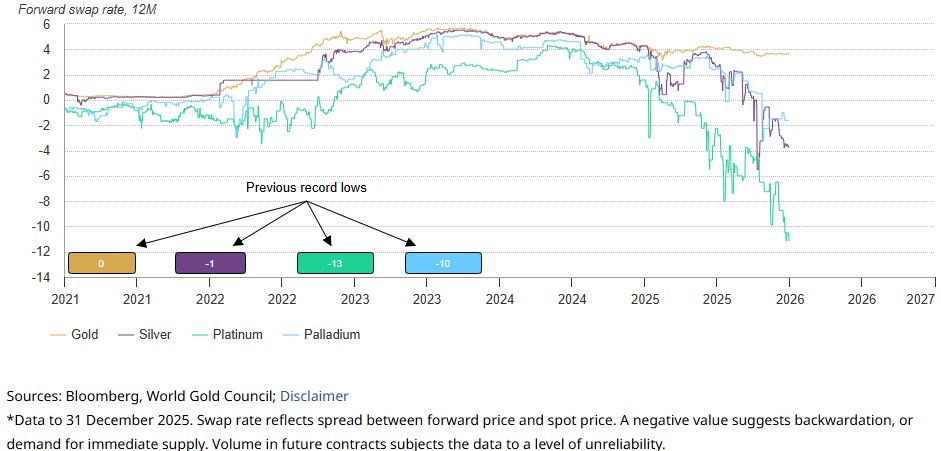The height and width of the screenshot is (451, 941).
Task: Select the purple -1 record low box
Action: pos(210,263)
